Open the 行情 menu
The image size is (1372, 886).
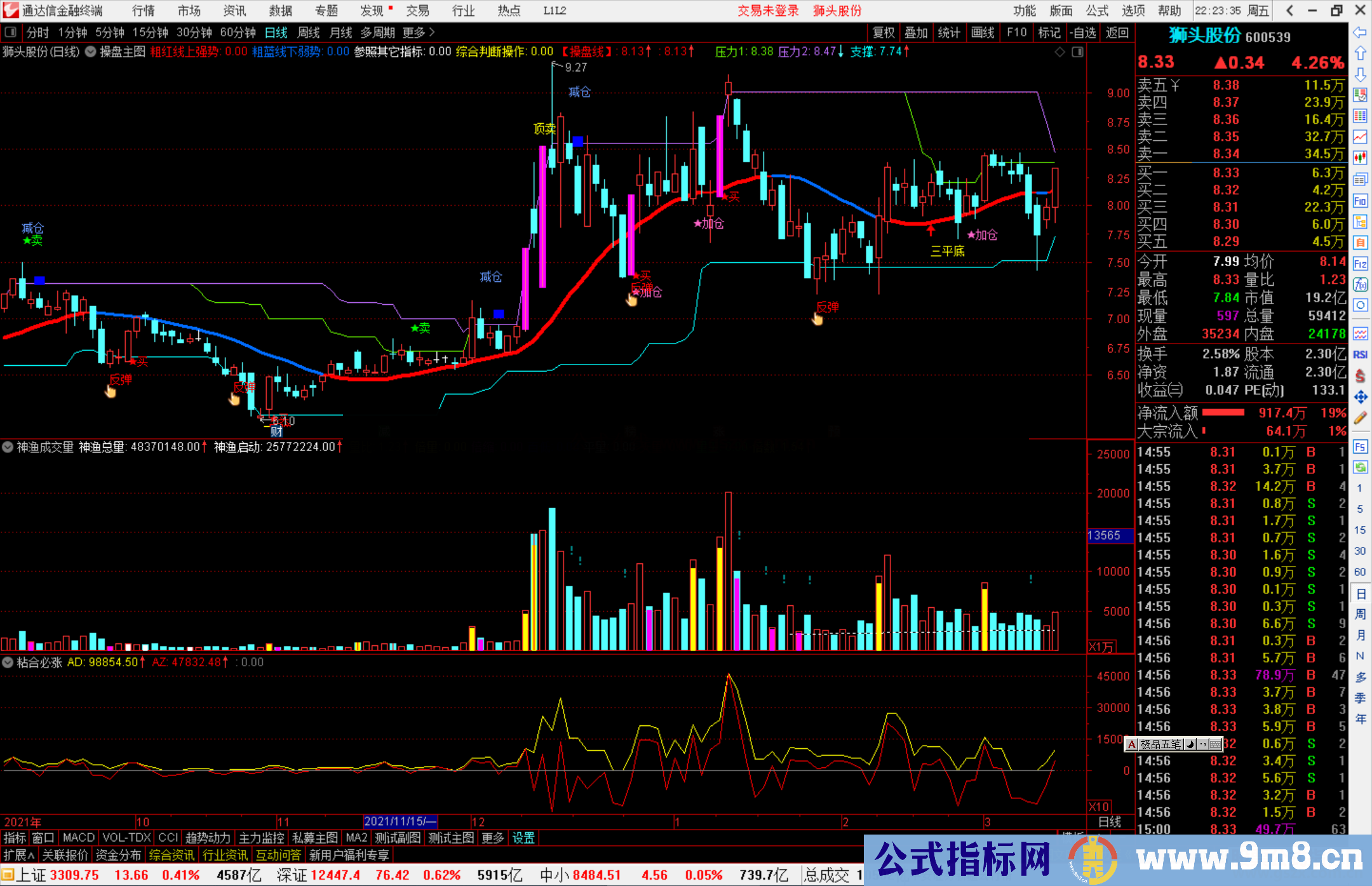tap(143, 11)
